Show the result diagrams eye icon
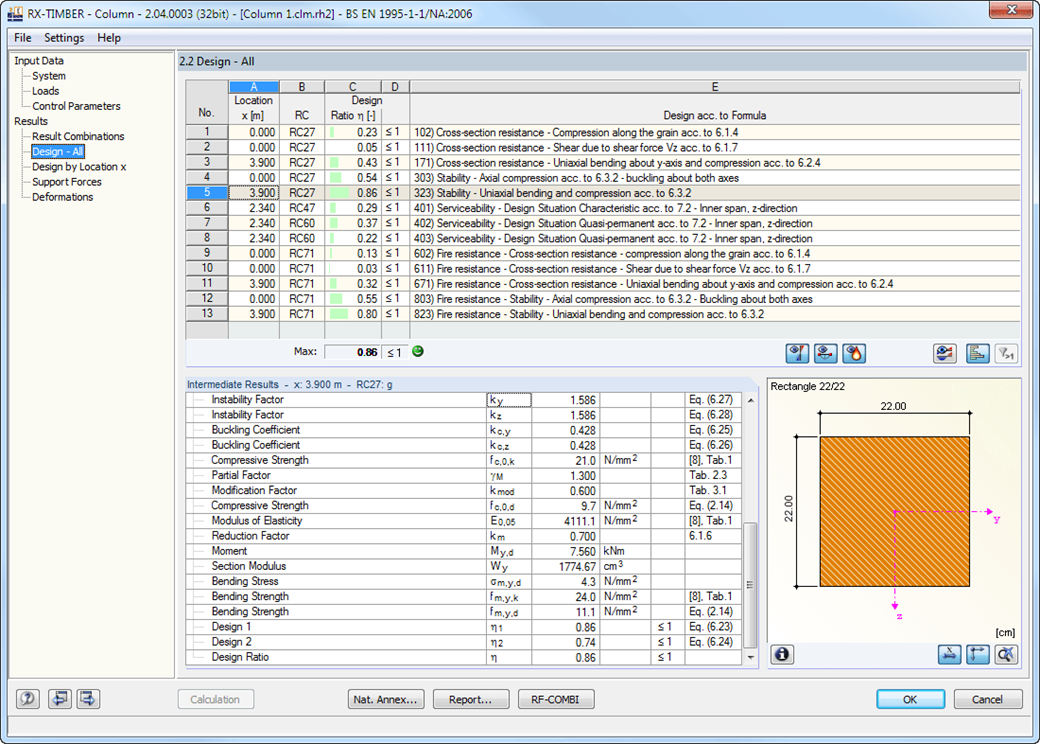Viewport: 1040px width, 744px height. point(797,352)
